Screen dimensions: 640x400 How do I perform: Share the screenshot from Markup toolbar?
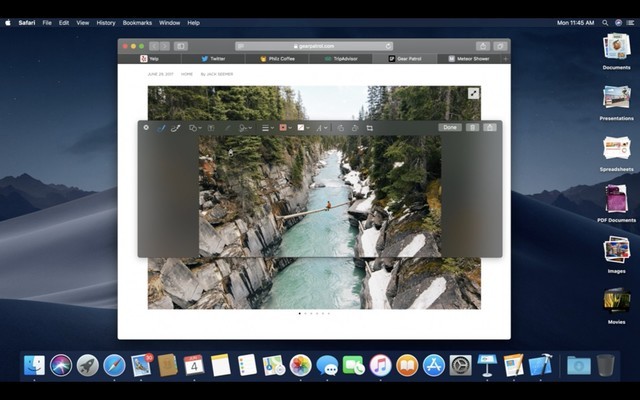point(490,127)
